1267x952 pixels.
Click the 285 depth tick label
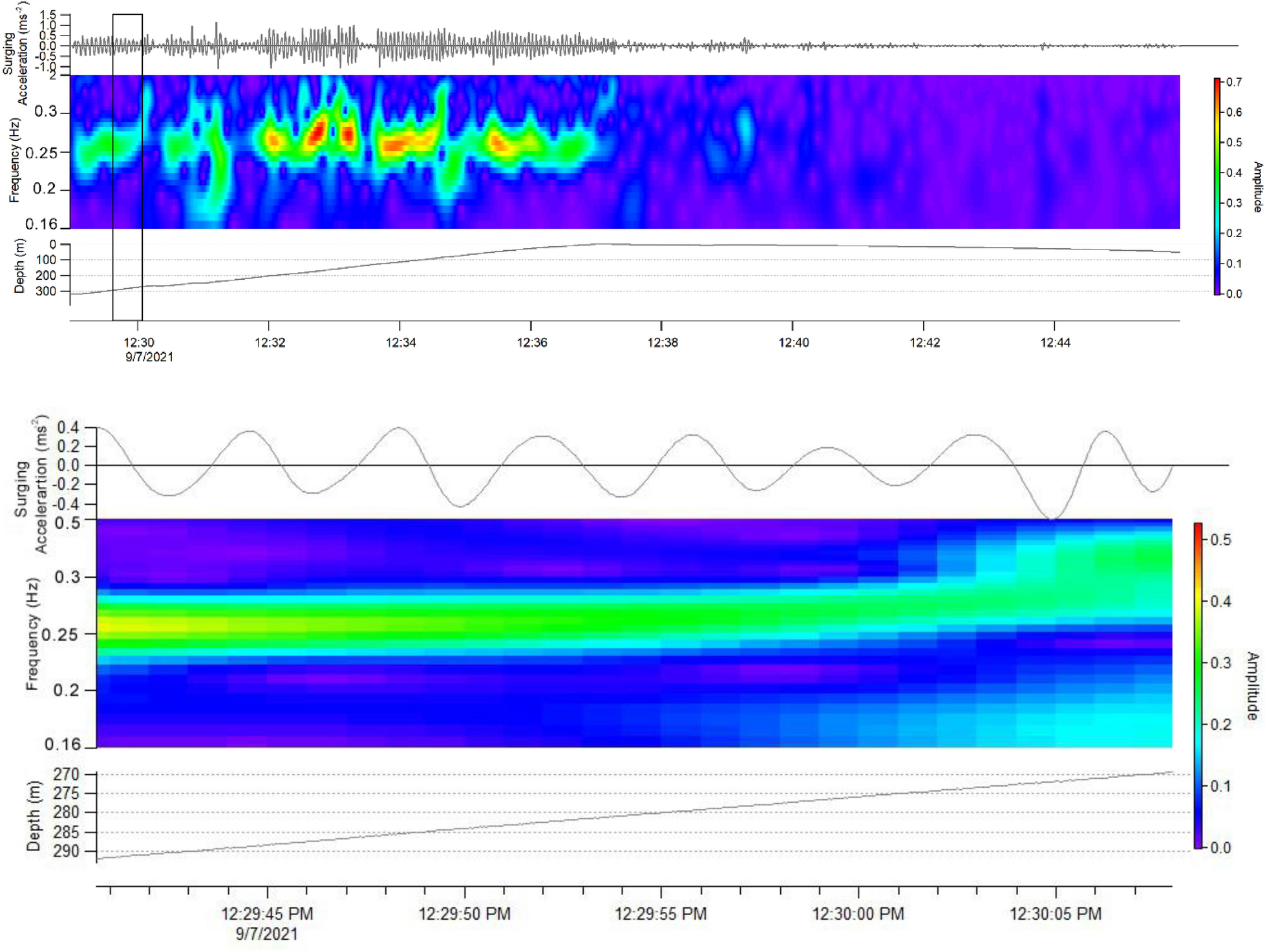(66, 832)
